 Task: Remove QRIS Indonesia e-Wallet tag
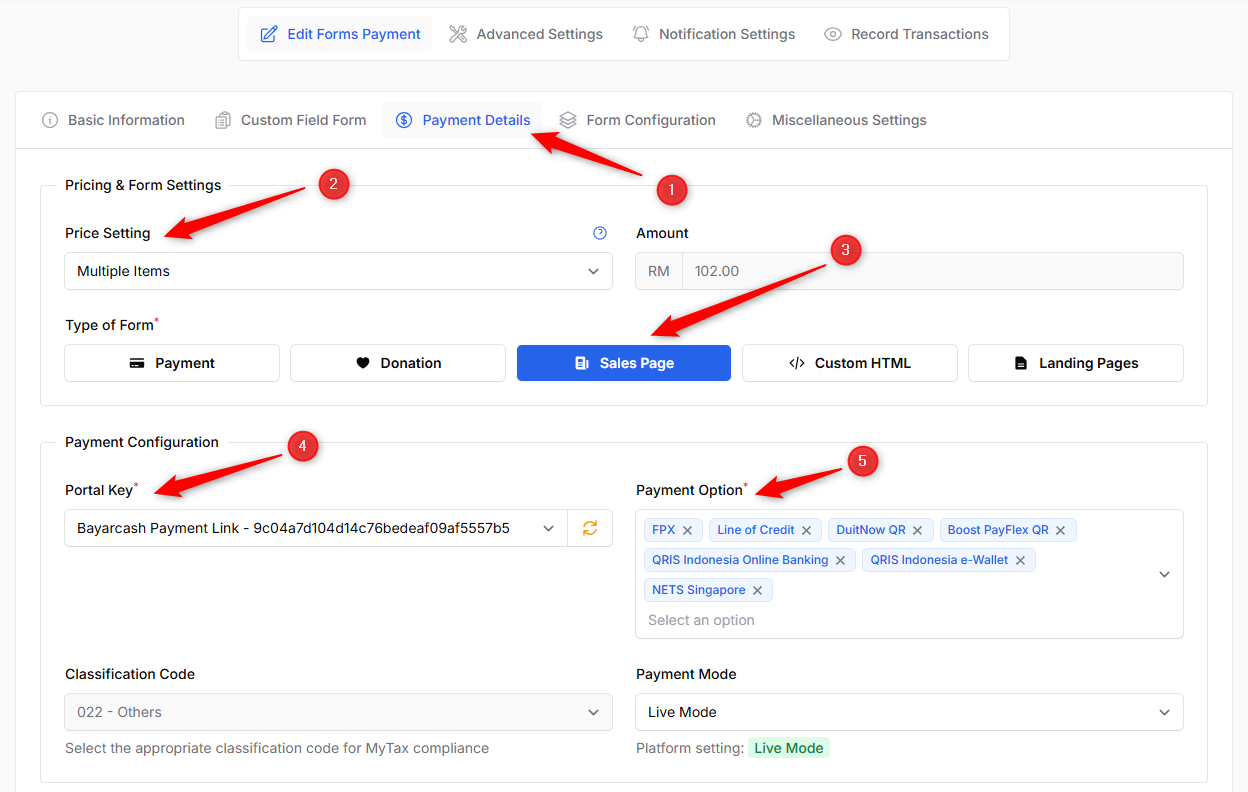[x=1020, y=560]
